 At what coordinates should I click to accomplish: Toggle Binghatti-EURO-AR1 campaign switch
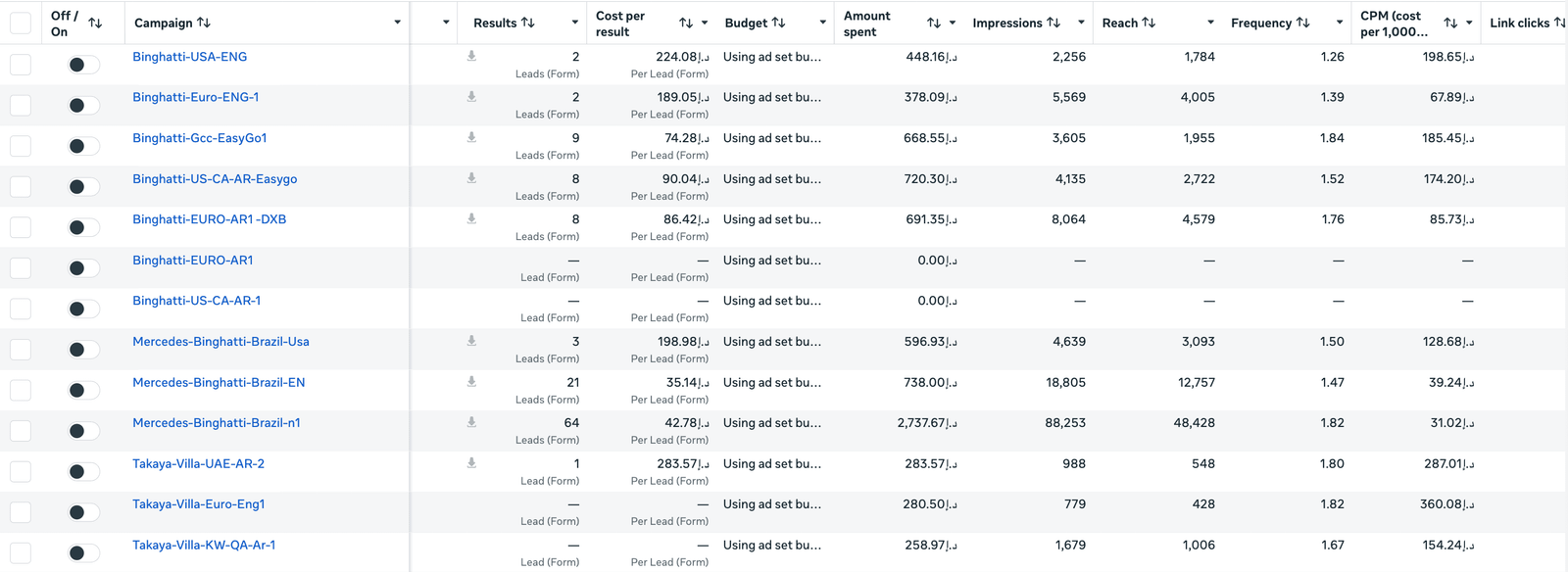tap(83, 268)
